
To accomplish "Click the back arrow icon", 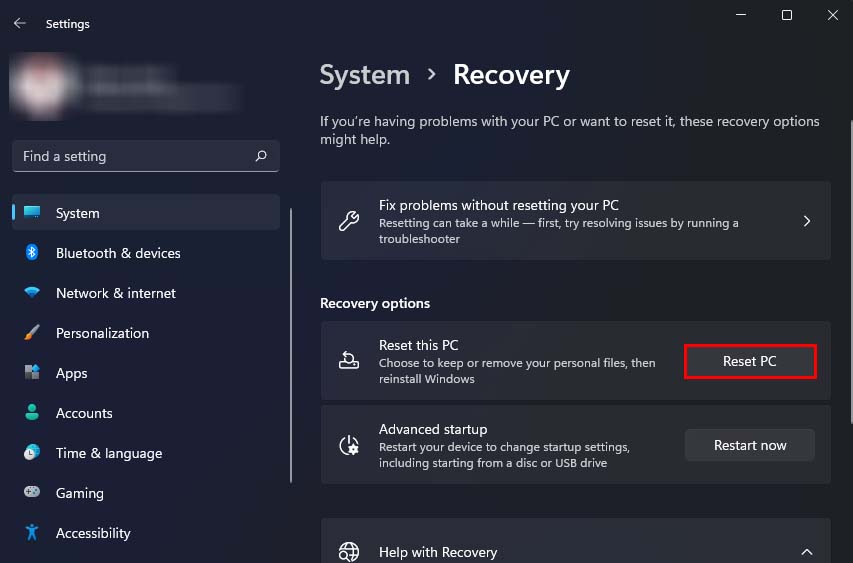I will [x=20, y=23].
